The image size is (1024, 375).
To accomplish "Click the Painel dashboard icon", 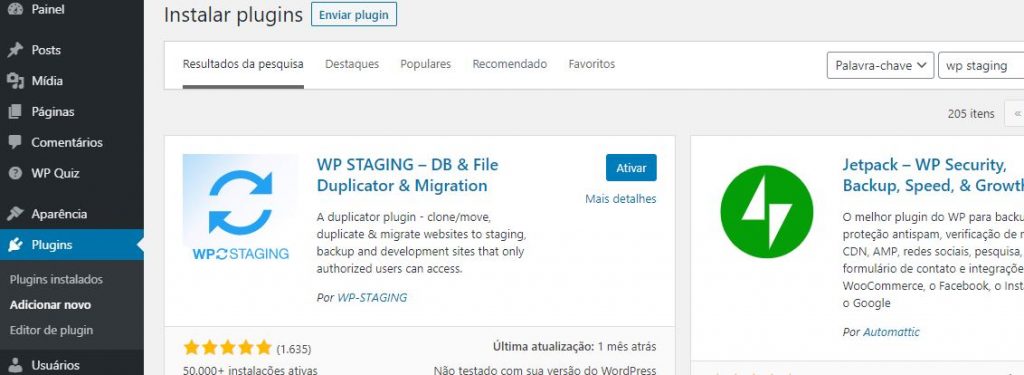I will pos(15,10).
